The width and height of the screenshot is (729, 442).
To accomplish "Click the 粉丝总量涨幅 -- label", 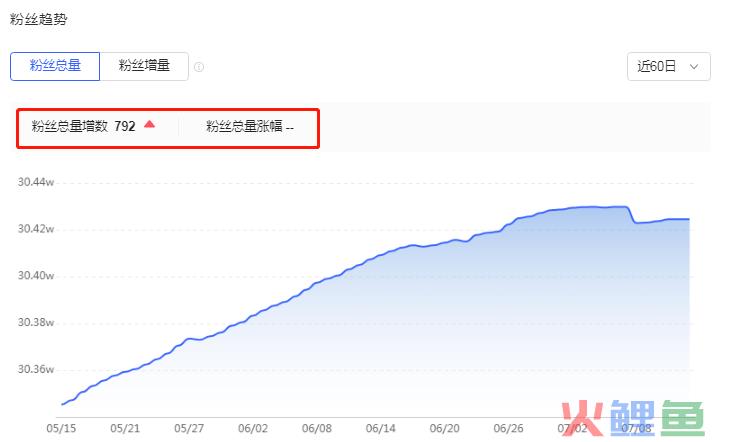I will click(x=250, y=126).
